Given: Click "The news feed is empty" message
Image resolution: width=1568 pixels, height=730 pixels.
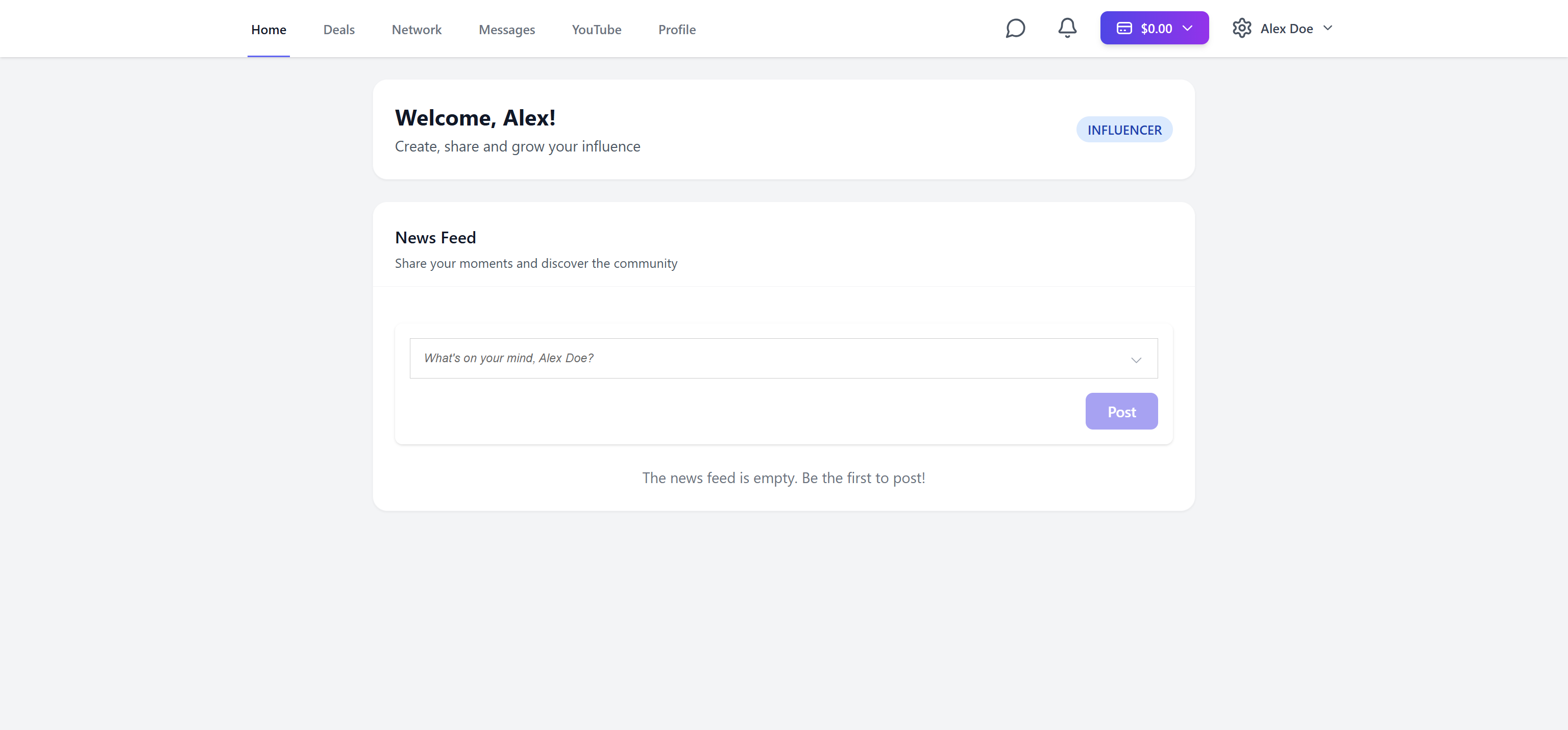Looking at the screenshot, I should tap(783, 478).
